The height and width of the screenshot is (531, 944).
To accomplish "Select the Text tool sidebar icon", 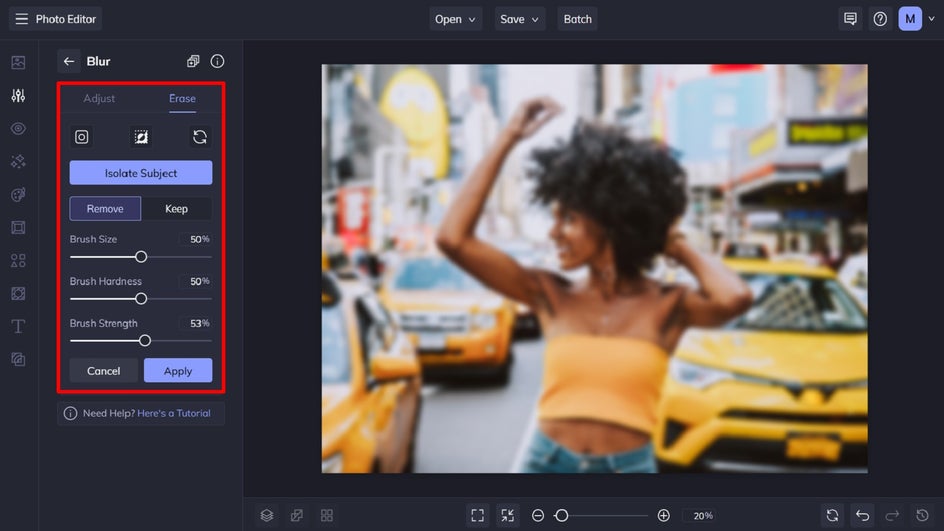I will pos(18,326).
